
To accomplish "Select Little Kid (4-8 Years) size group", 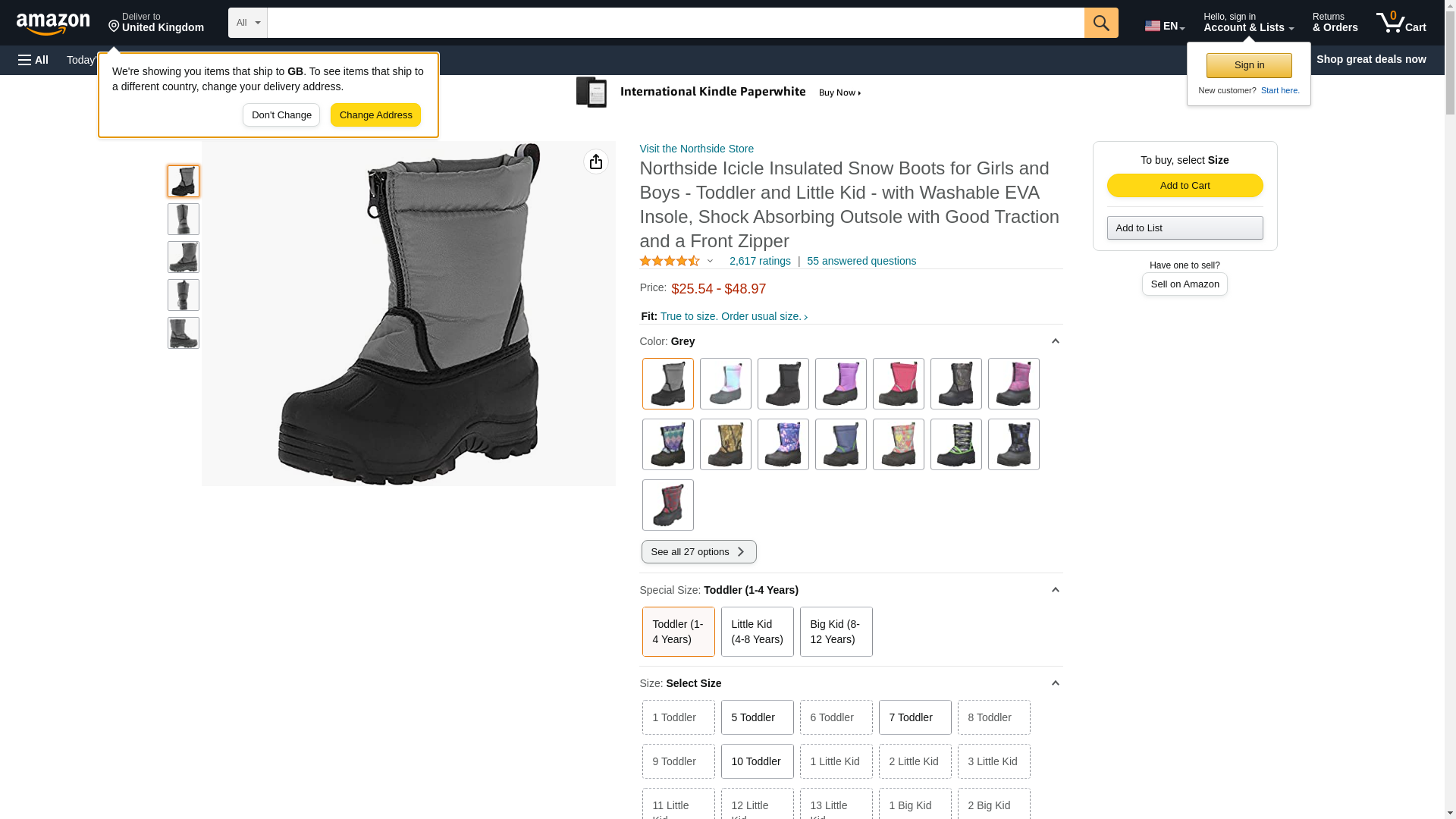I will pyautogui.click(x=757, y=632).
